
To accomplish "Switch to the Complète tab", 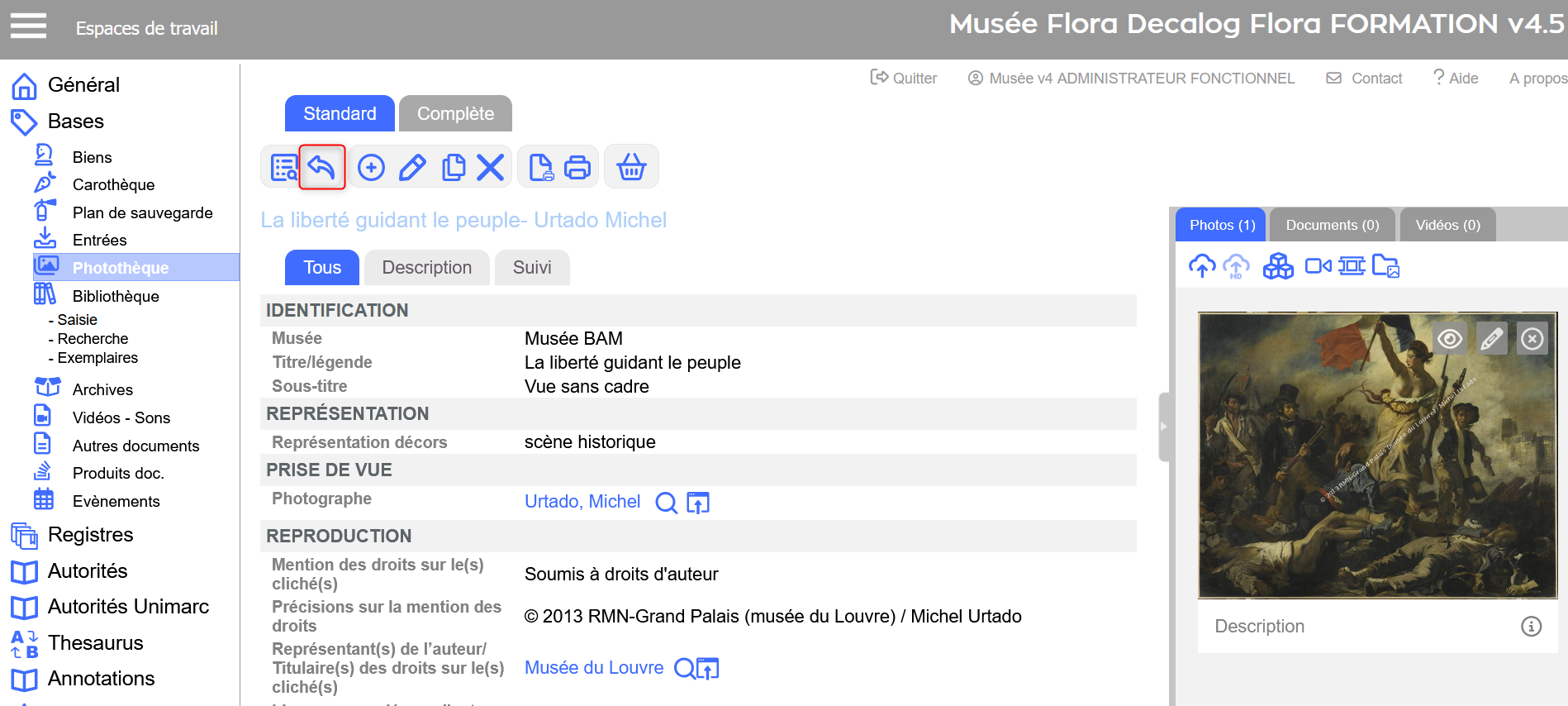I will [455, 113].
